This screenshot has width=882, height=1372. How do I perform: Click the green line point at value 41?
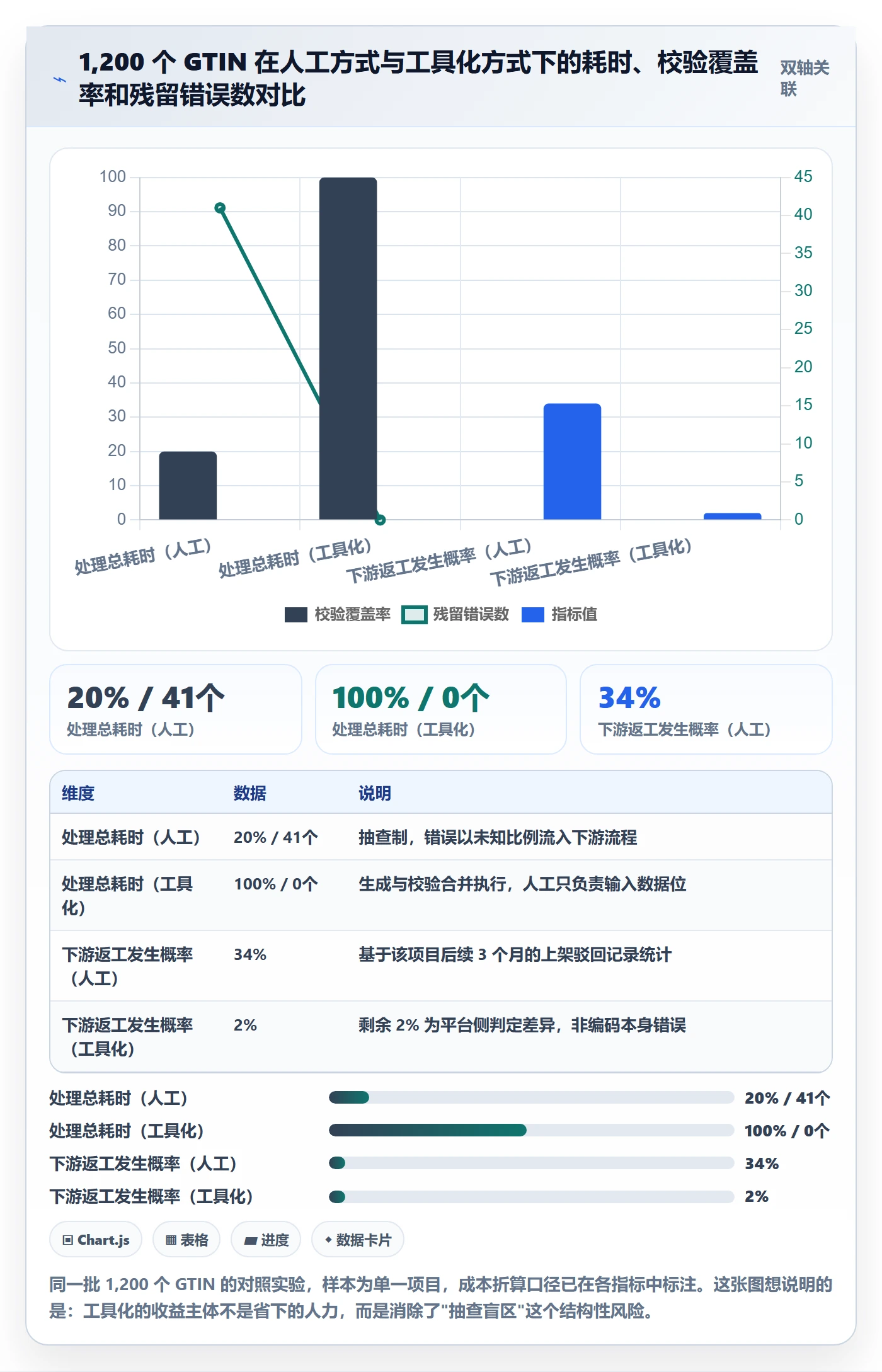pos(220,208)
